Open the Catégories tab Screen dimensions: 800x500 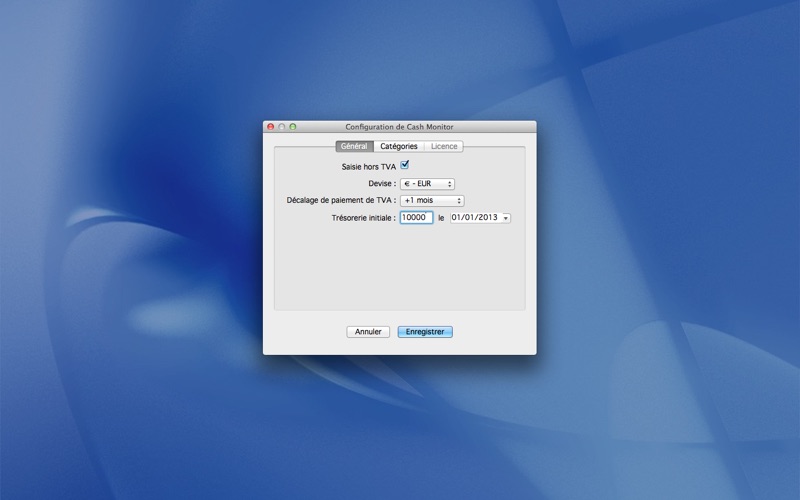click(x=398, y=146)
